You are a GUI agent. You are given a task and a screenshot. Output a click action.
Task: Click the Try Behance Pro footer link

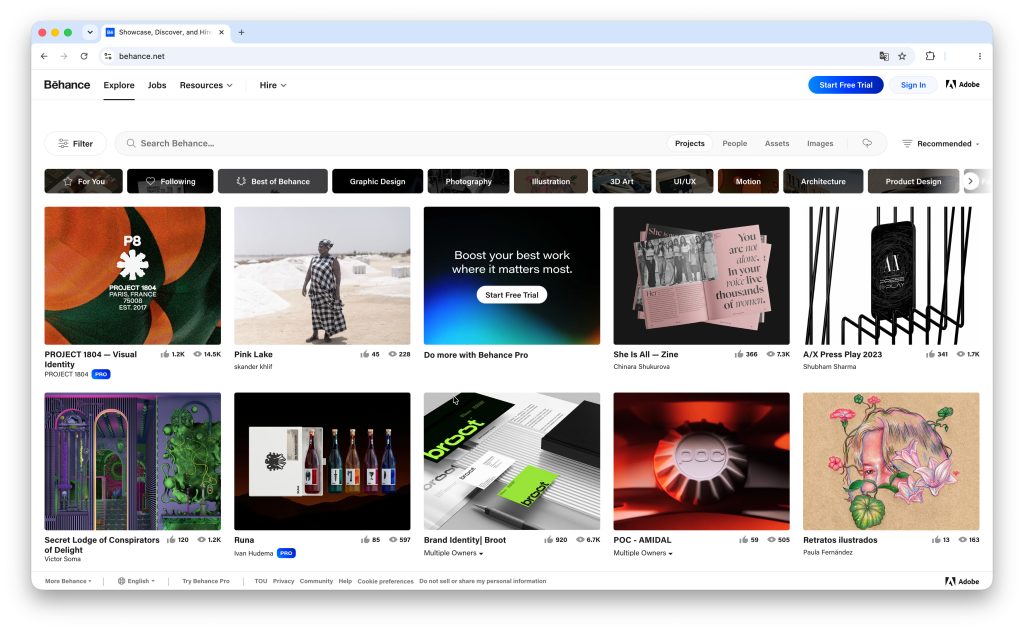(206, 581)
